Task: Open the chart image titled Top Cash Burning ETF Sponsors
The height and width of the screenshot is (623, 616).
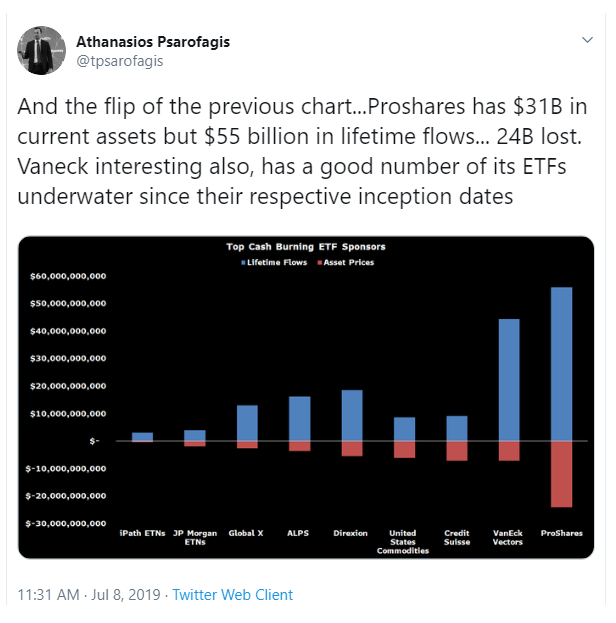Action: tap(306, 397)
